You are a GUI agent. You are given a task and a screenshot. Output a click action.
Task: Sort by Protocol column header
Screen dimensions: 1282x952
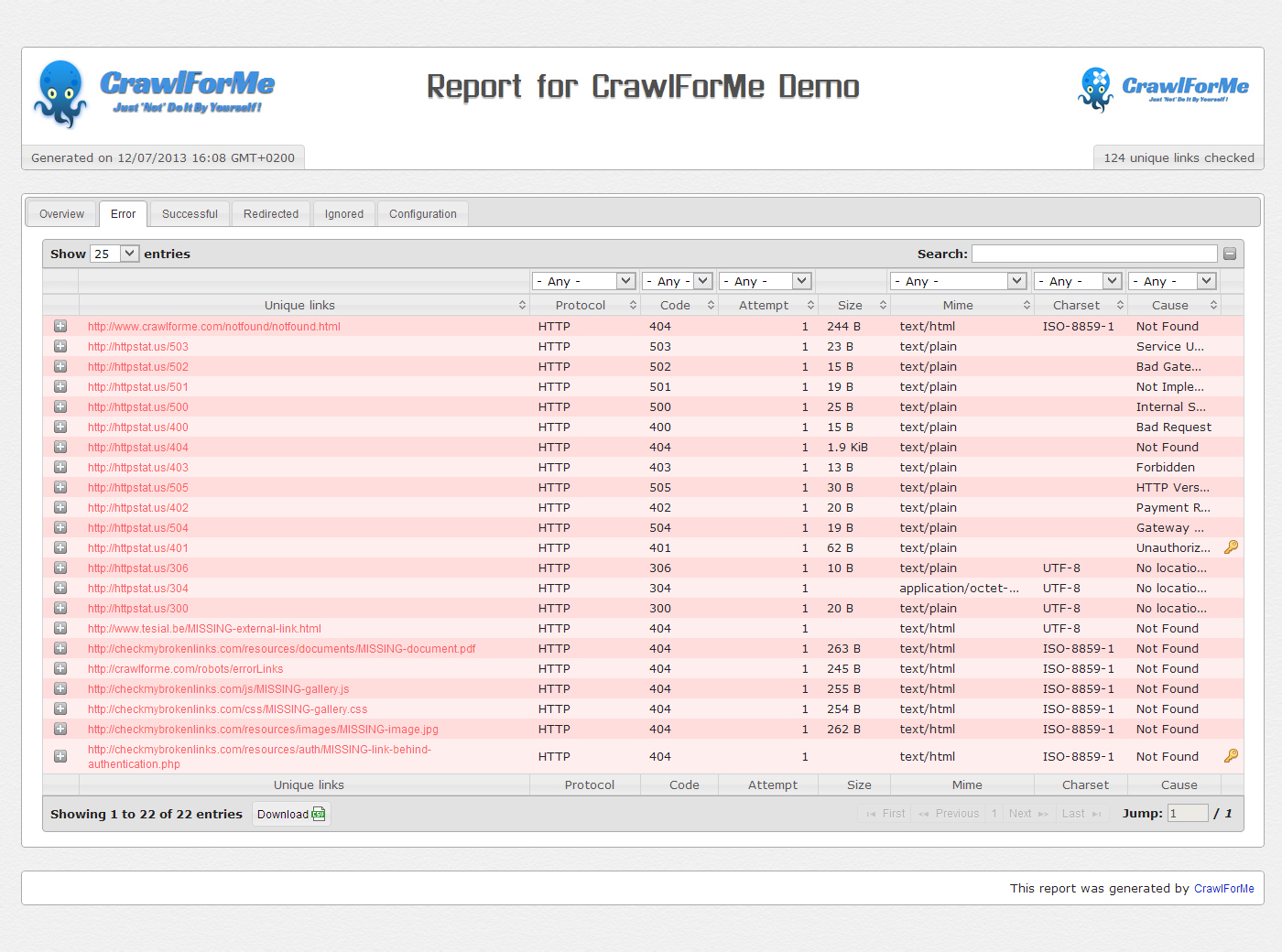[x=585, y=306]
